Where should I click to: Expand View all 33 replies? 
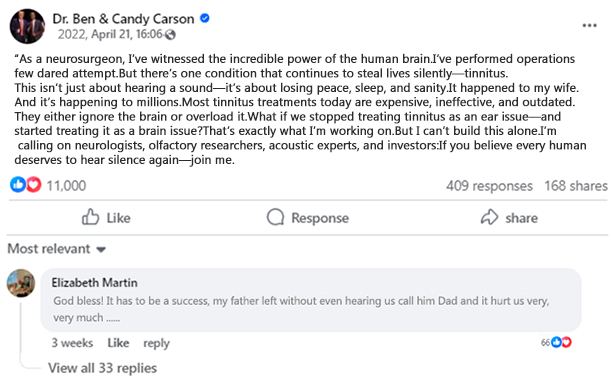(x=102, y=368)
